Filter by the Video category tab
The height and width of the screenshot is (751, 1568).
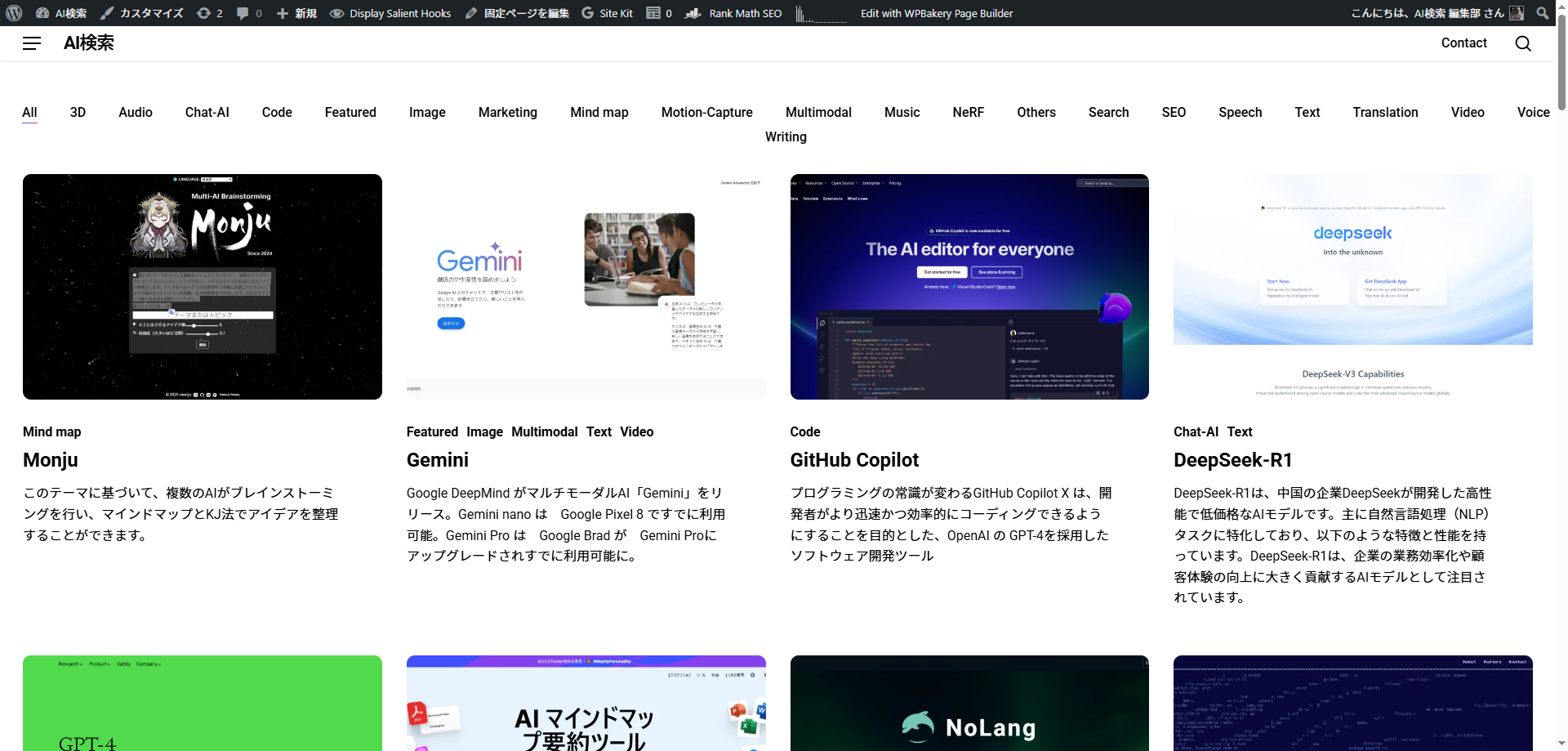(1468, 112)
